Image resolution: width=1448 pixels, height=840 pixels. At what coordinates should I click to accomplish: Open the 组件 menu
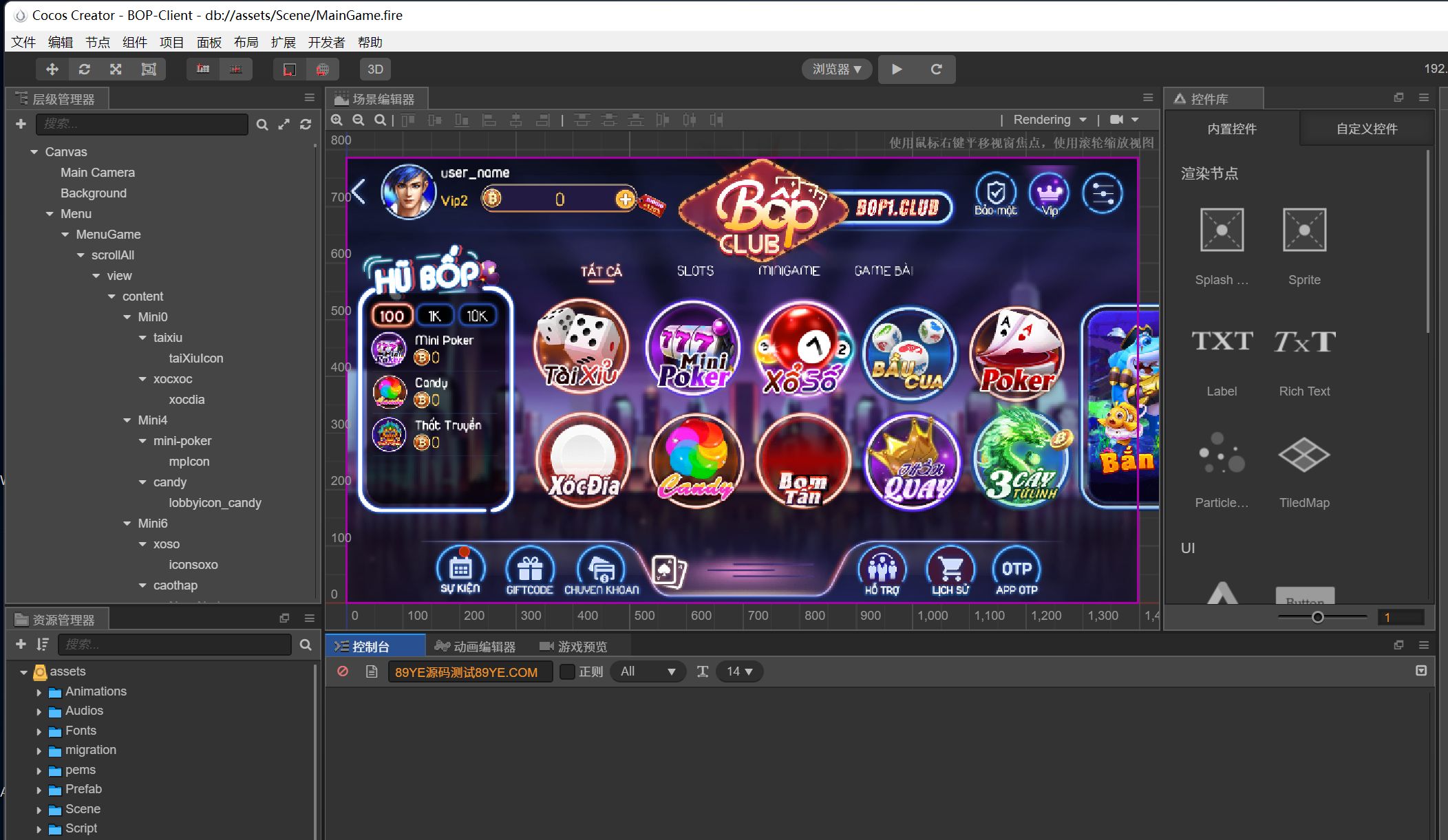(x=135, y=42)
